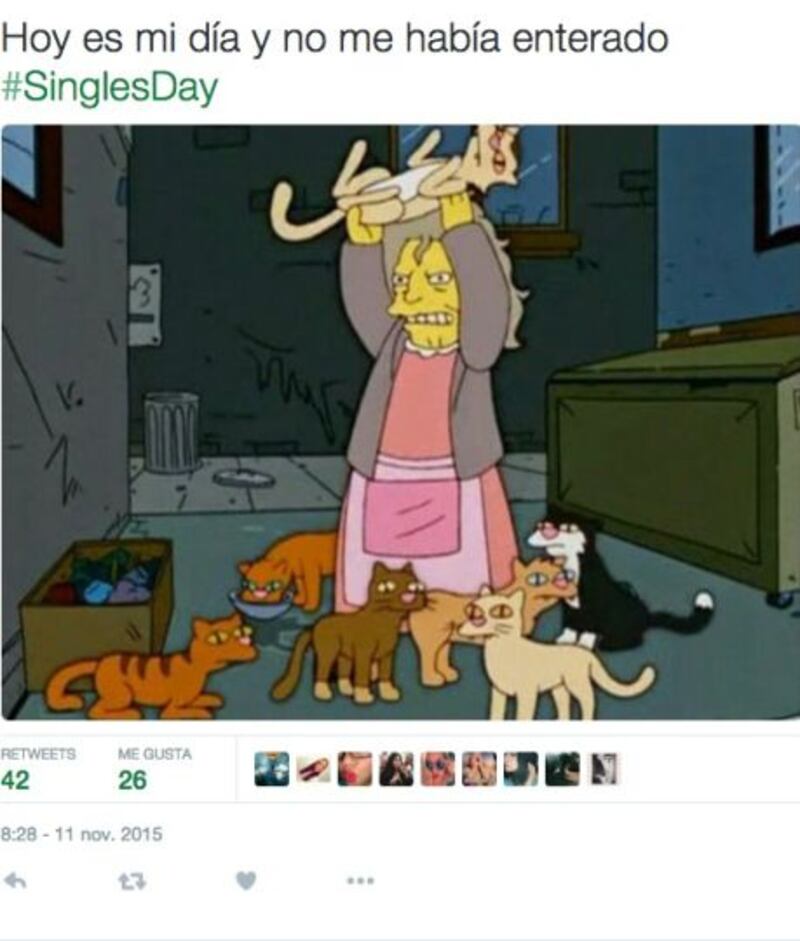Open the sixth avatar in likers row
Image resolution: width=800 pixels, height=941 pixels.
(x=480, y=769)
